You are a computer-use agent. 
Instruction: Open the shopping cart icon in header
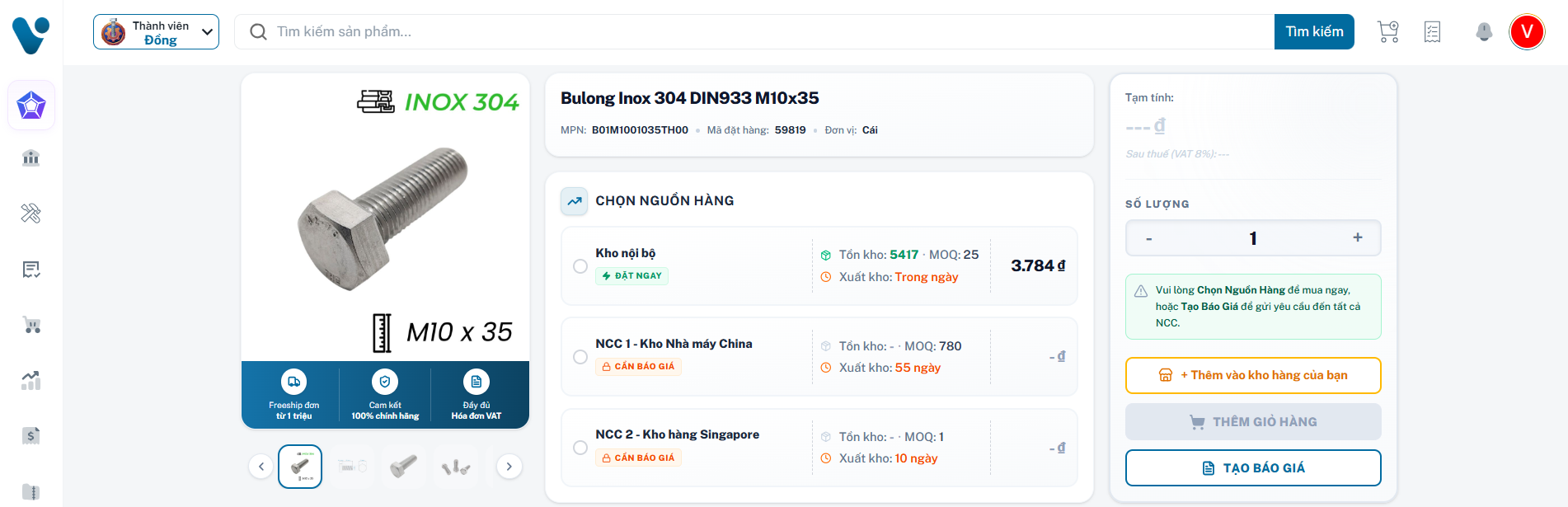click(x=1388, y=31)
